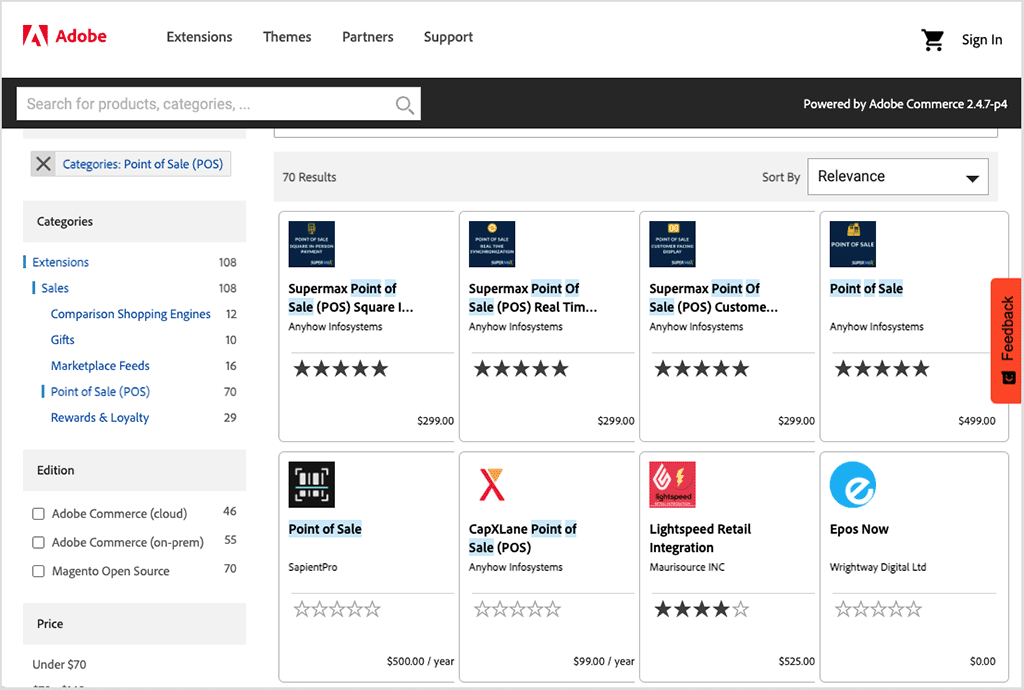Click the Price filter header
Image resolution: width=1024 pixels, height=690 pixels.
(x=135, y=623)
